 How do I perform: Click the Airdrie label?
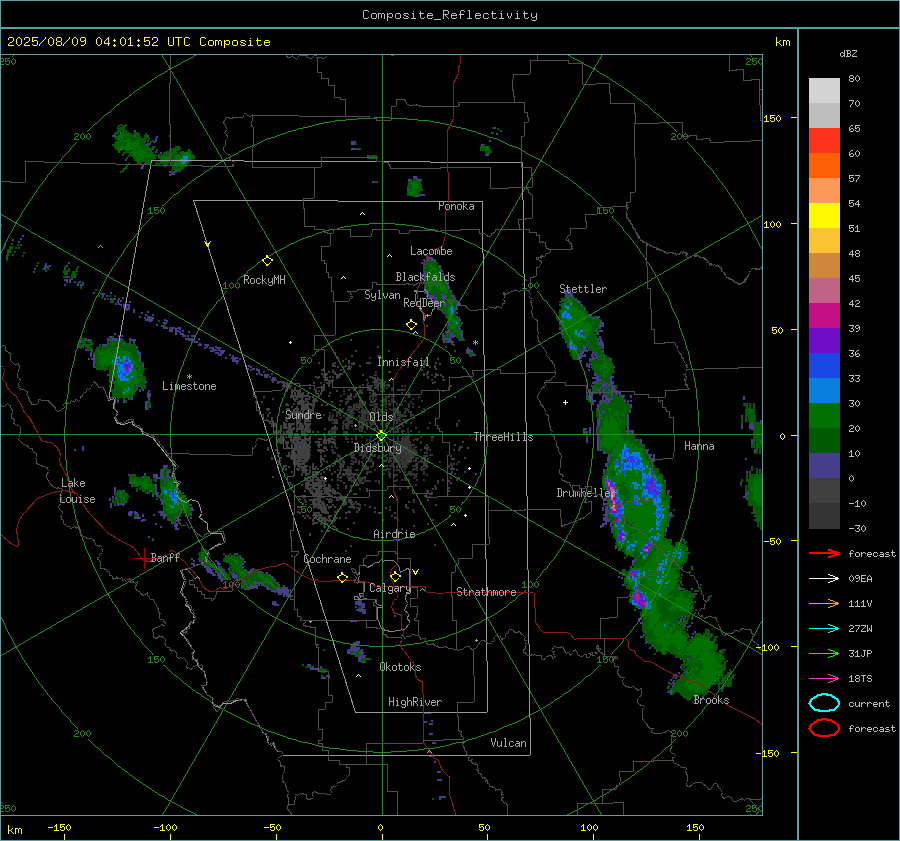[x=394, y=534]
